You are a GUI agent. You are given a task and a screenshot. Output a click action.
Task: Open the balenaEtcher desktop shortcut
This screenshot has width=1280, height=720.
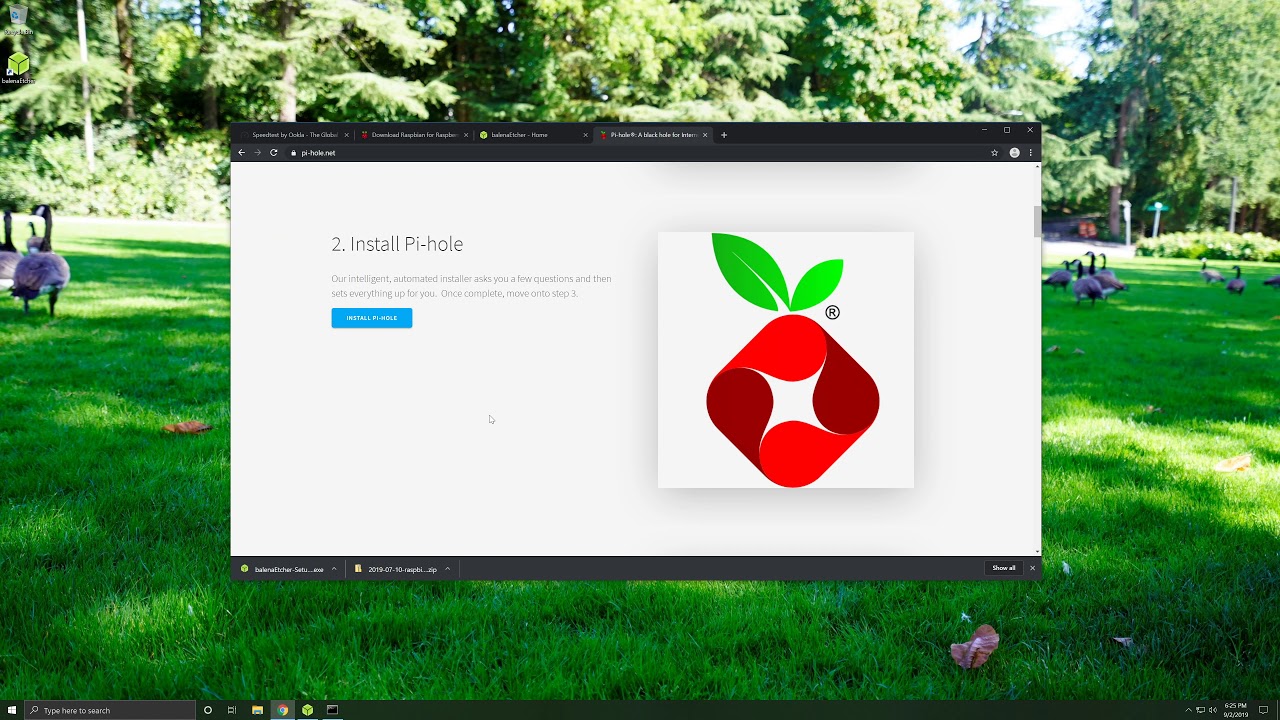pos(18,68)
